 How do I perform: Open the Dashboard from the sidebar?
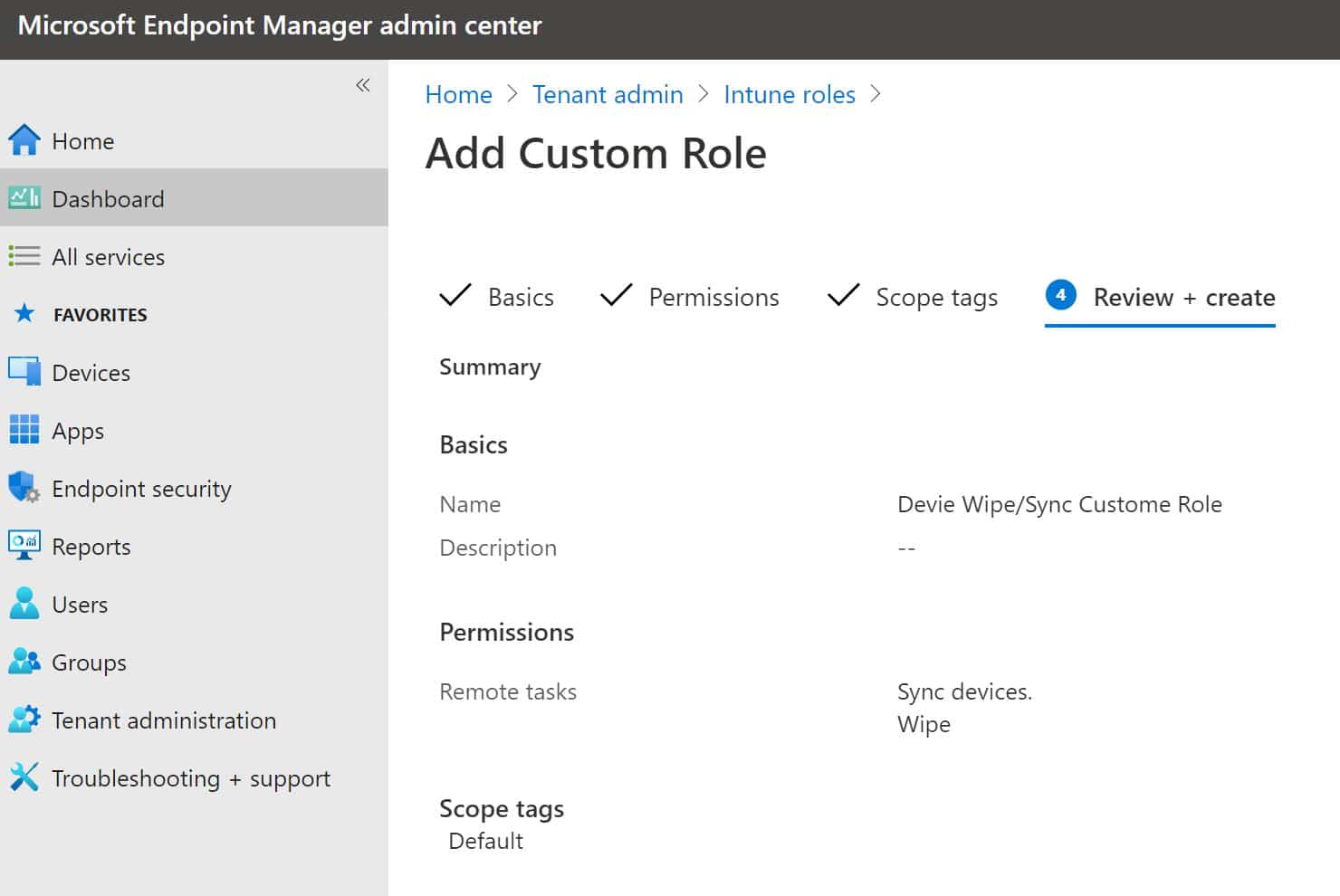point(108,198)
